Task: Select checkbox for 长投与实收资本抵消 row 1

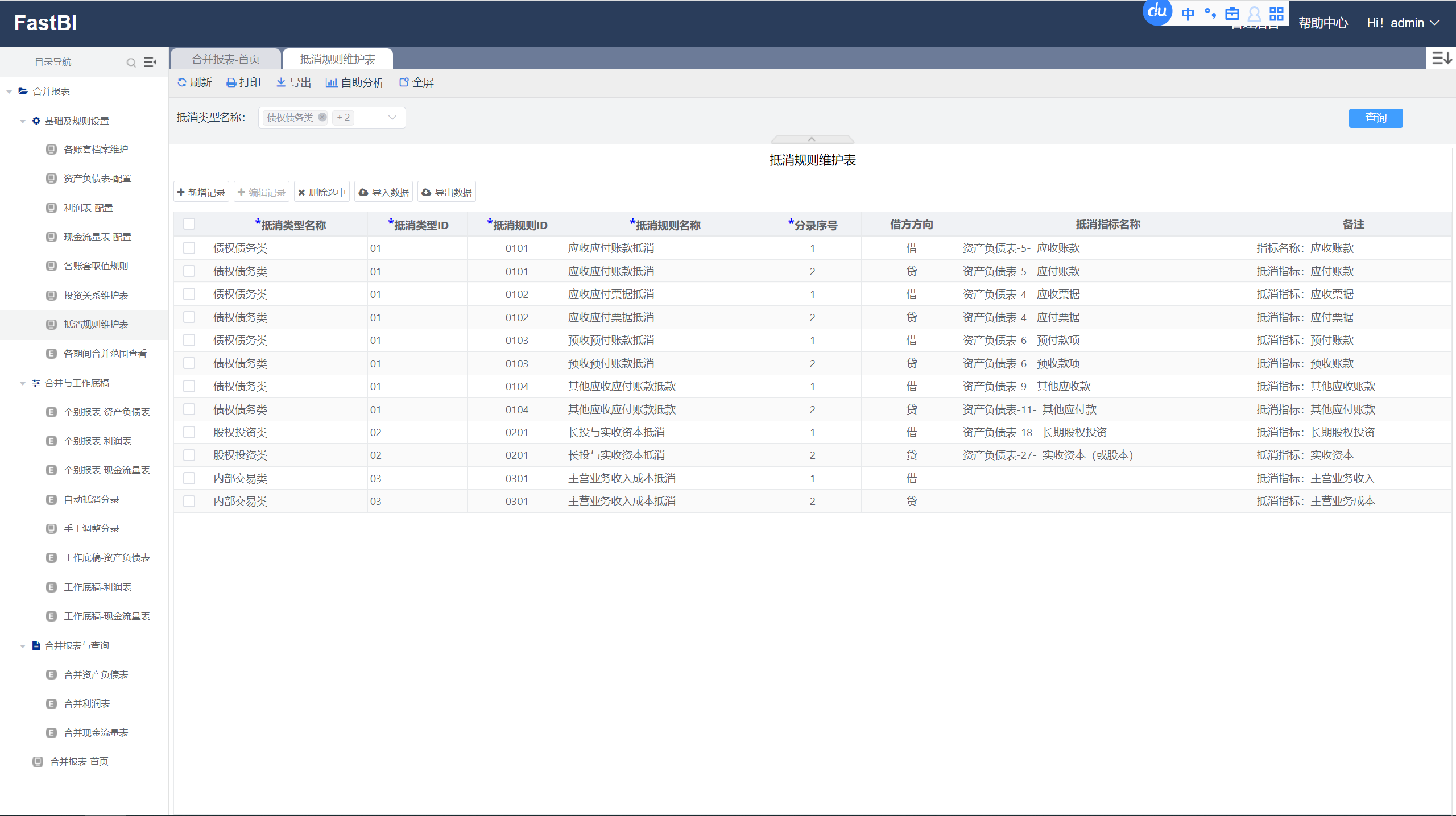Action: click(189, 432)
